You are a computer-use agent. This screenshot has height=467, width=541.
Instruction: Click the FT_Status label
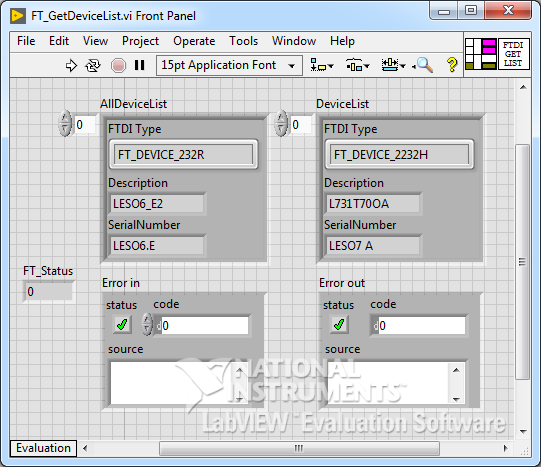[48, 271]
